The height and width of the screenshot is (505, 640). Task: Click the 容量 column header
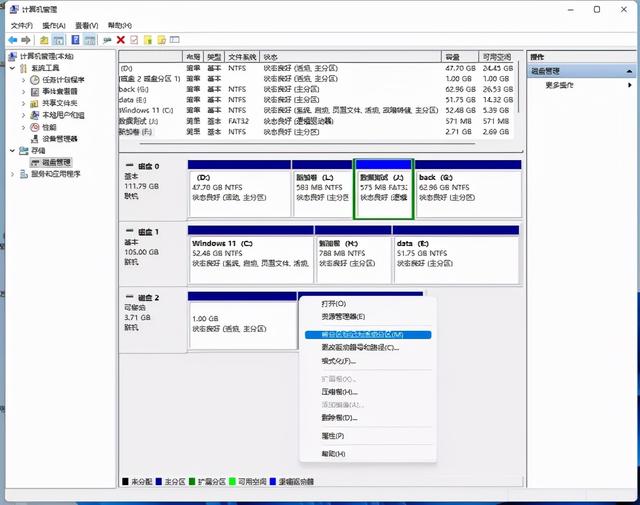pyautogui.click(x=460, y=57)
